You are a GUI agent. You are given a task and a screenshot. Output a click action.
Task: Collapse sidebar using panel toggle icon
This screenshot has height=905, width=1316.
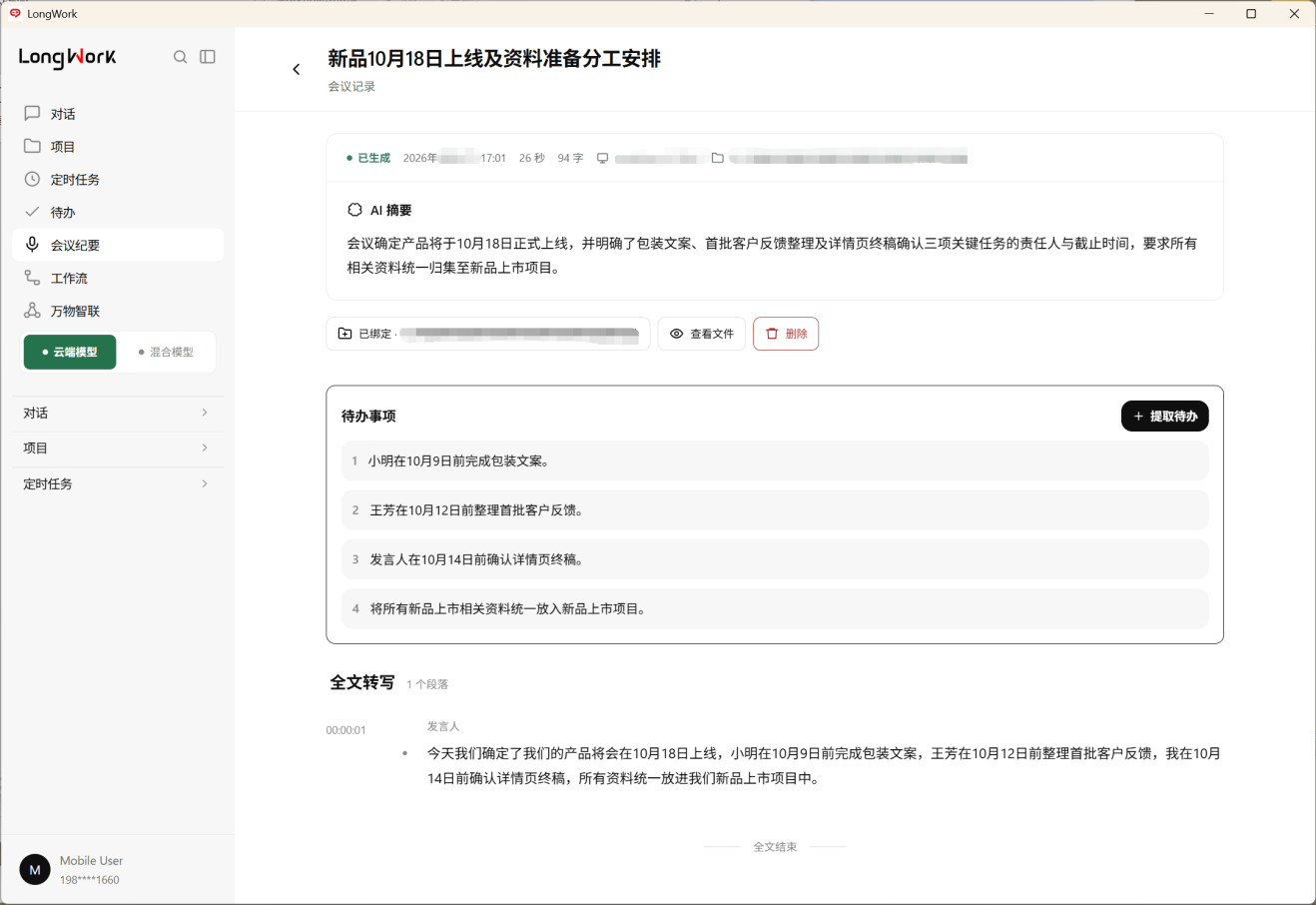point(208,57)
